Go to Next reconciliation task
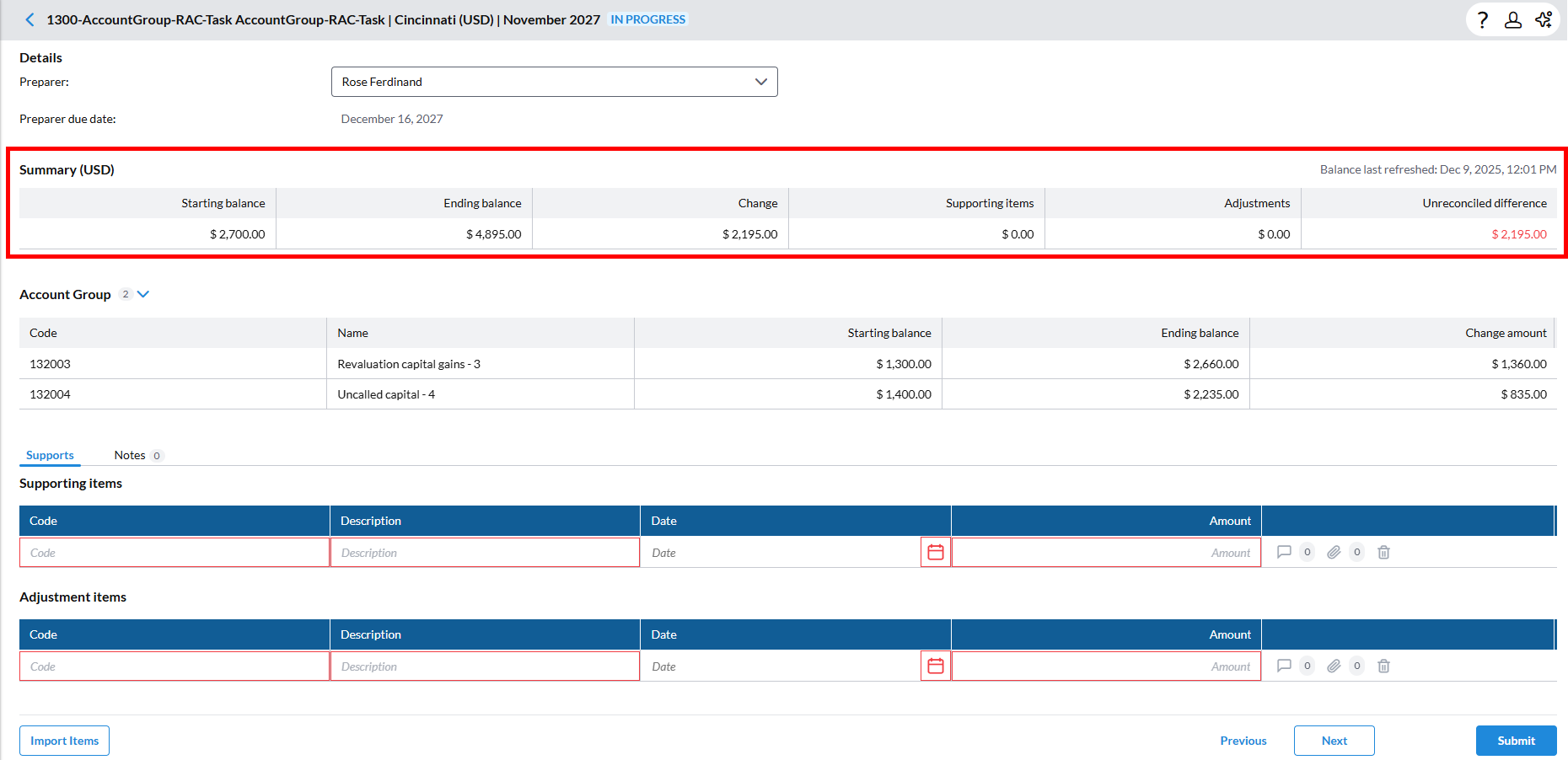Viewport: 1568px width, 760px height. pyautogui.click(x=1334, y=741)
